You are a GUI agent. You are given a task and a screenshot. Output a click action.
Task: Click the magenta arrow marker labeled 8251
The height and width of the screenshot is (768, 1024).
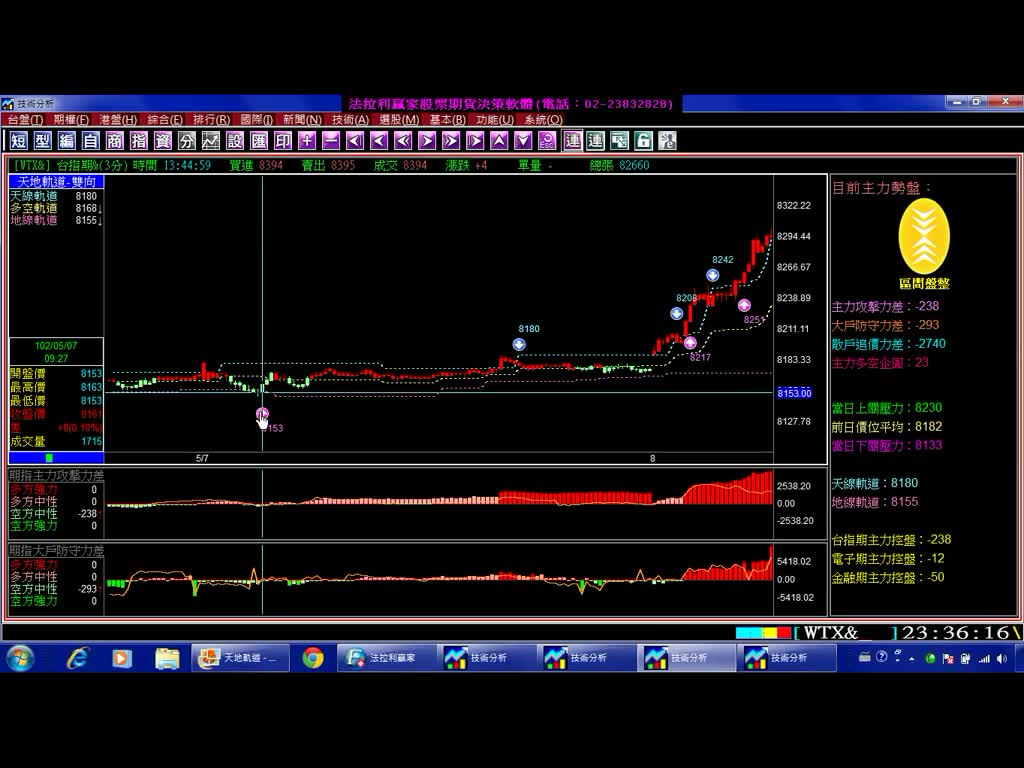744,305
